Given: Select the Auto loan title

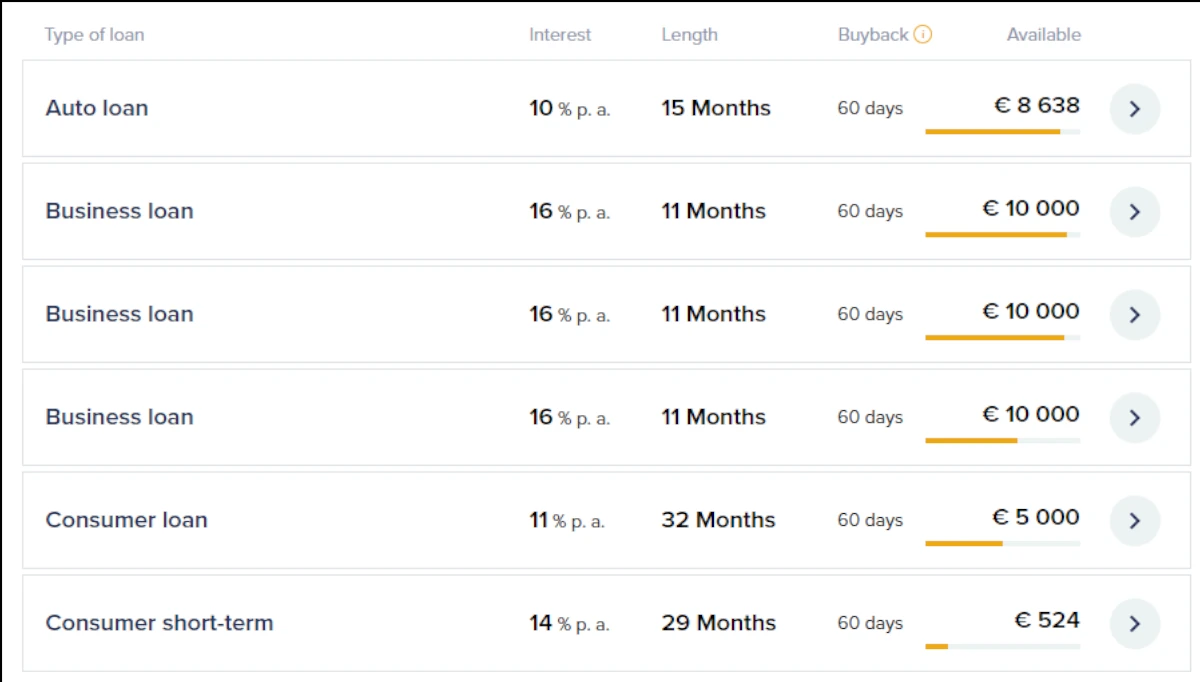Looking at the screenshot, I should pyautogui.click(x=97, y=108).
